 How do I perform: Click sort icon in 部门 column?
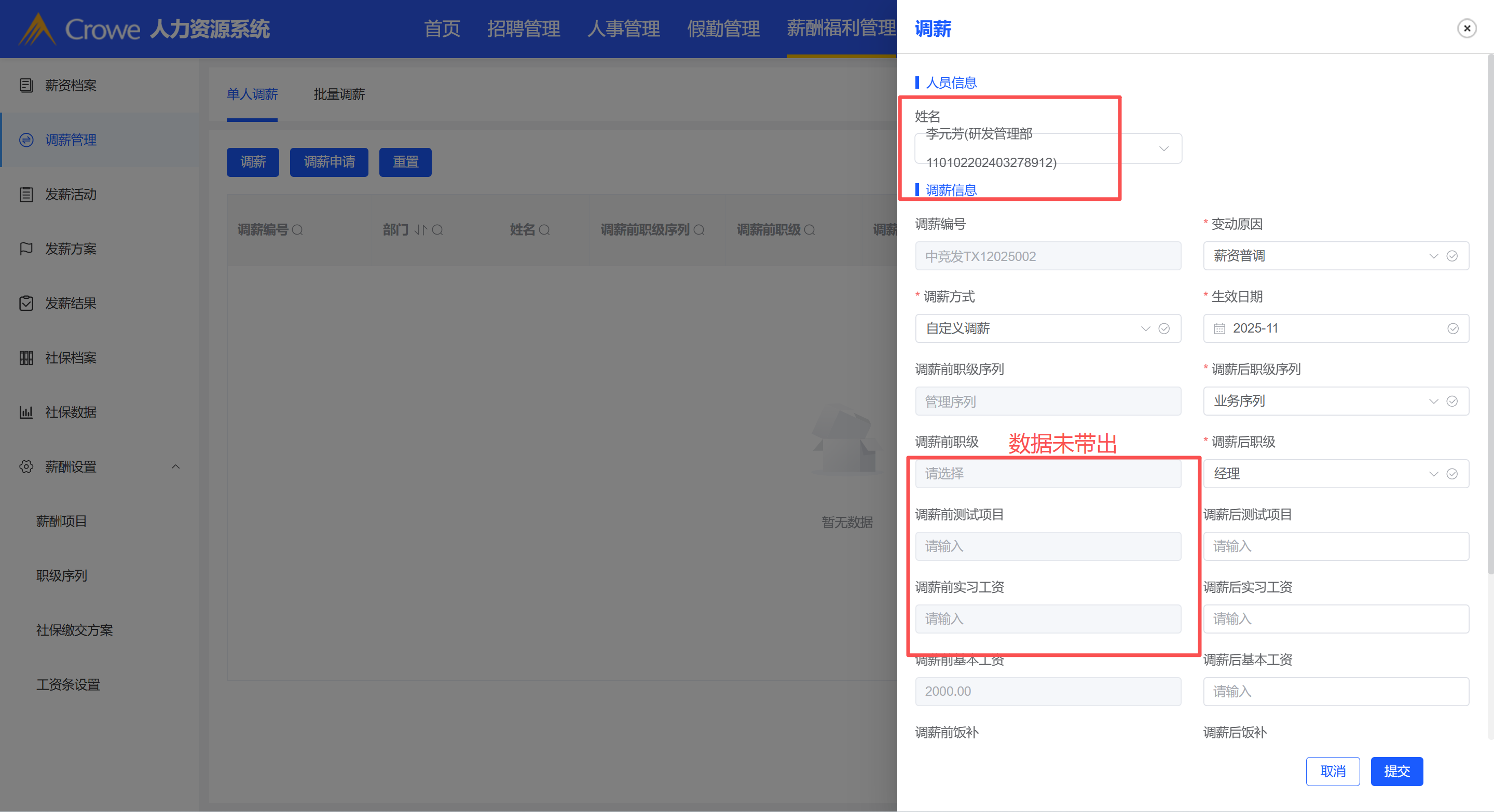[420, 230]
